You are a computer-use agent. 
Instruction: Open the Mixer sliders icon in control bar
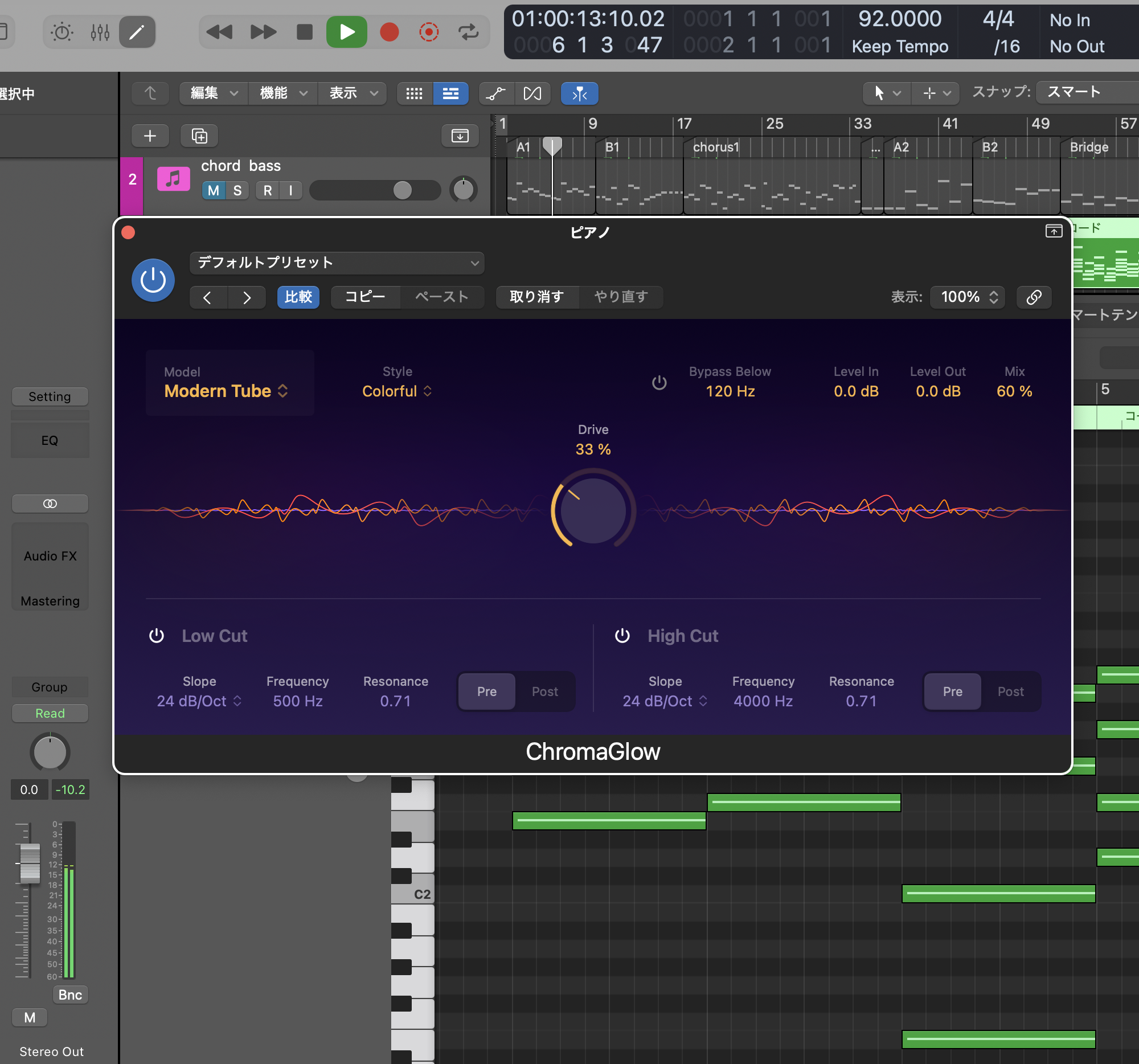tap(100, 32)
